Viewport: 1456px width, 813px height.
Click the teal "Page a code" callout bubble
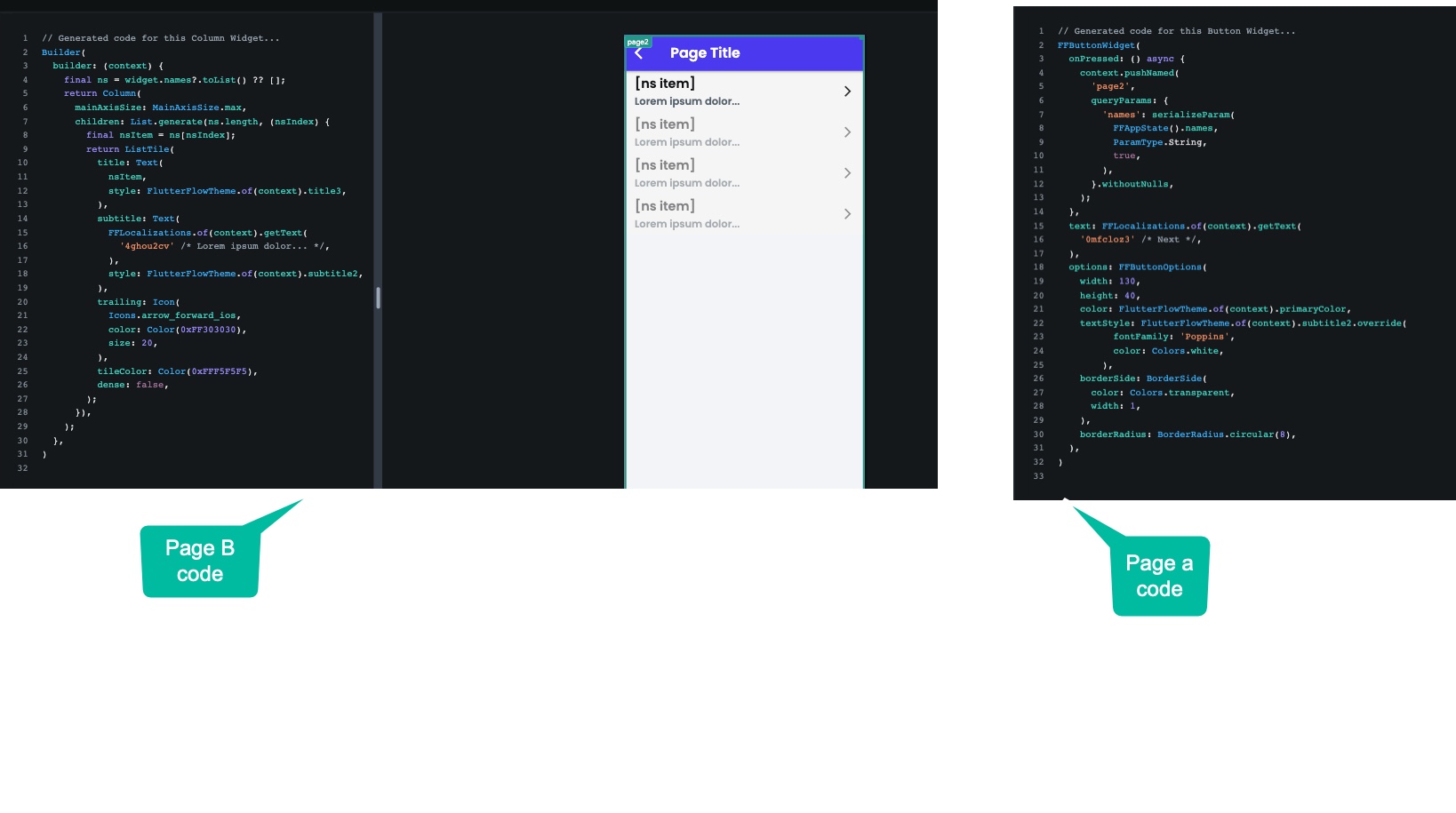[x=1158, y=576]
